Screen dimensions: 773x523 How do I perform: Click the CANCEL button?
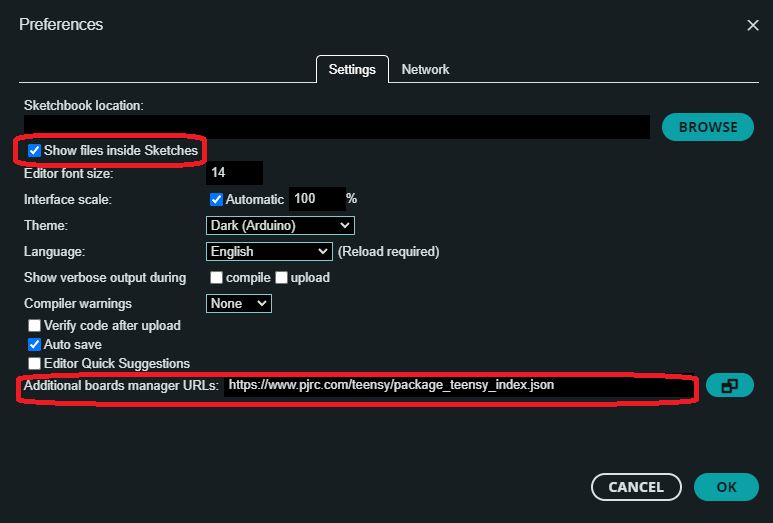coord(636,487)
